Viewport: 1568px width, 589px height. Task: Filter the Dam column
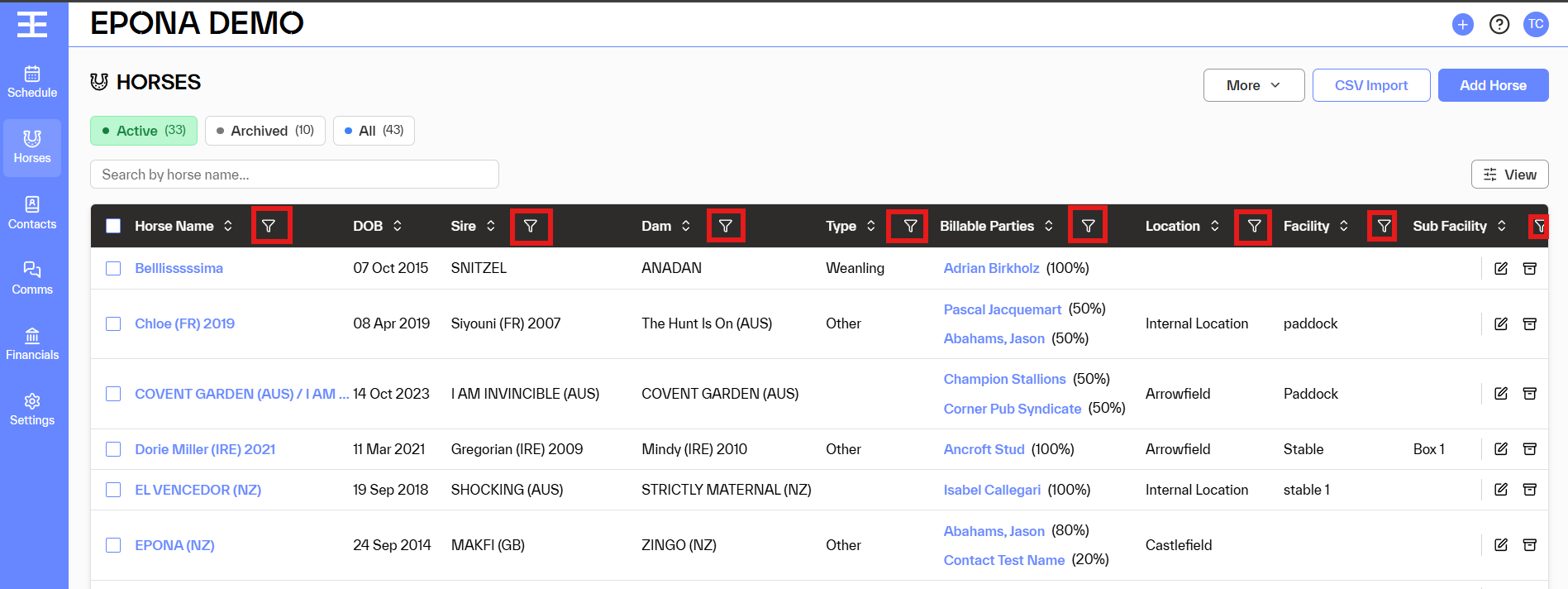click(x=726, y=226)
